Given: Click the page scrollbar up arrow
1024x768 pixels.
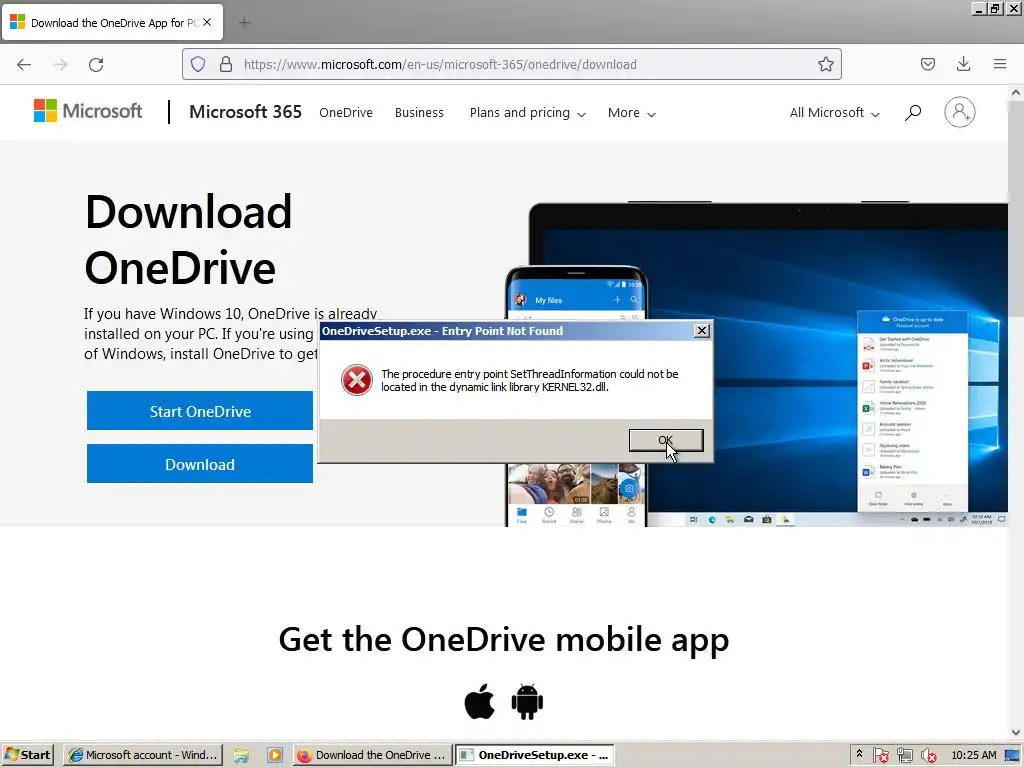Looking at the screenshot, I should [1016, 93].
